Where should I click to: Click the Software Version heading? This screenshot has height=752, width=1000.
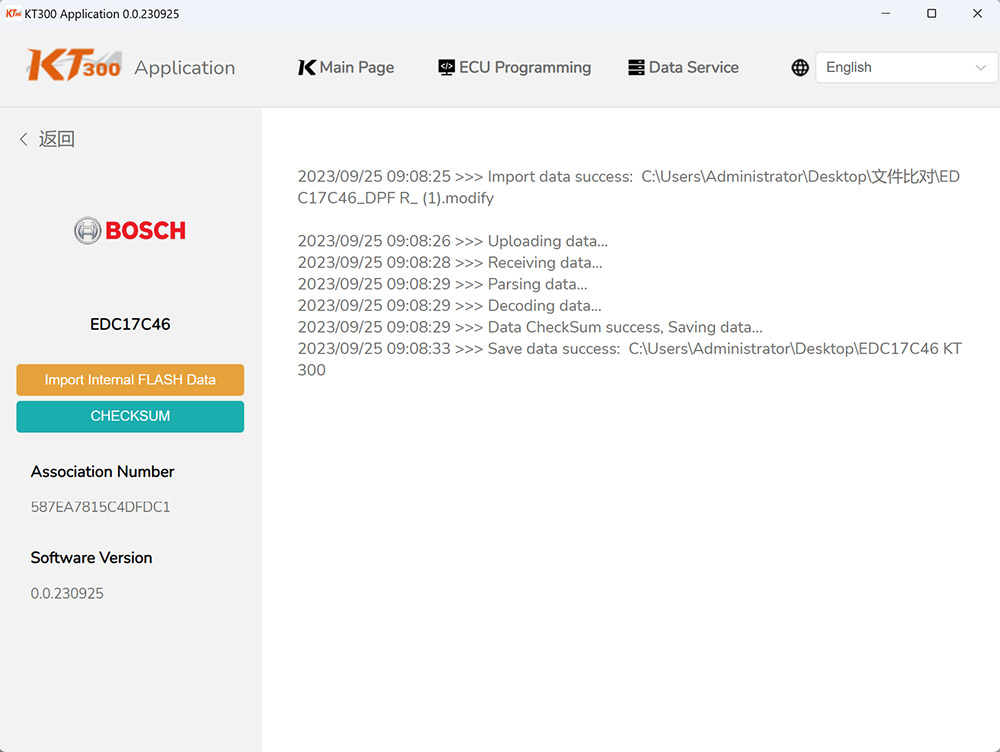91,557
